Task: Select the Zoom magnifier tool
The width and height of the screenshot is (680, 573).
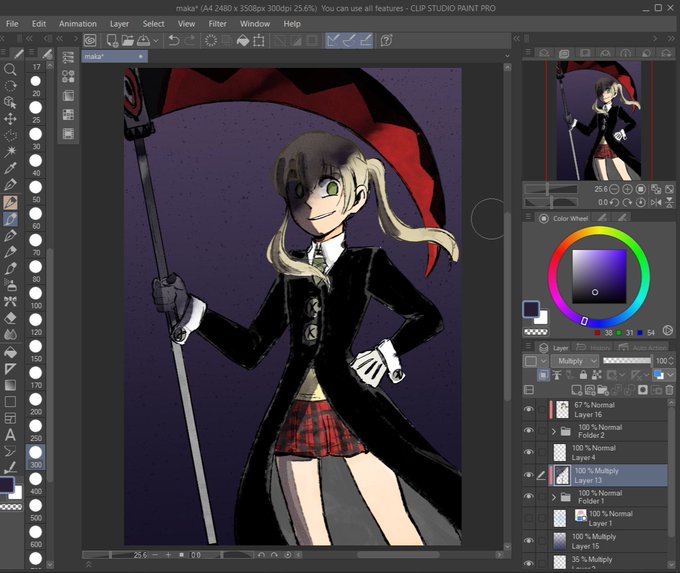Action: coord(10,69)
